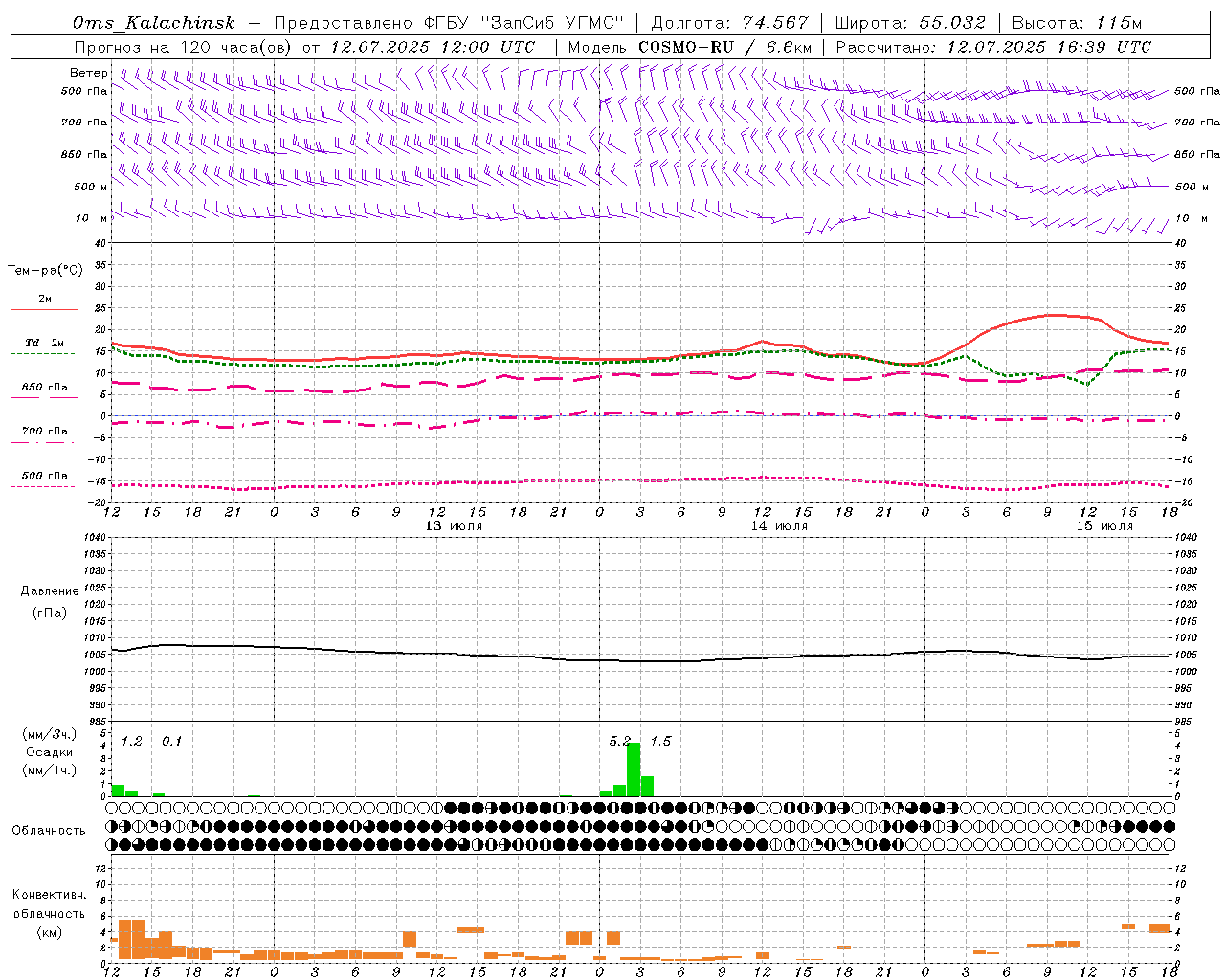This screenshot has height=980, width=1225.
Task: Click the 13 июля date label
Action: click(x=455, y=526)
